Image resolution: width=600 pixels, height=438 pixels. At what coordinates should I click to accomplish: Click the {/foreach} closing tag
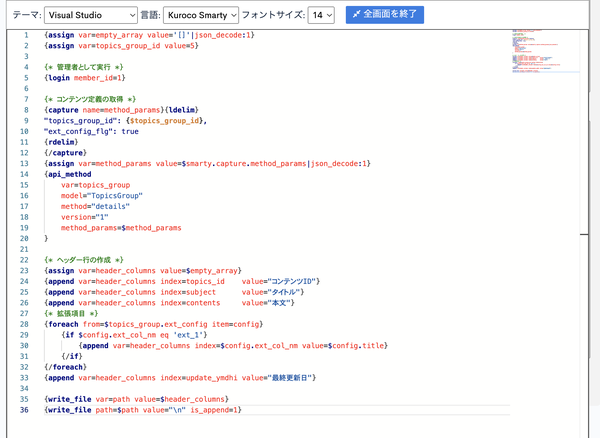pos(65,367)
